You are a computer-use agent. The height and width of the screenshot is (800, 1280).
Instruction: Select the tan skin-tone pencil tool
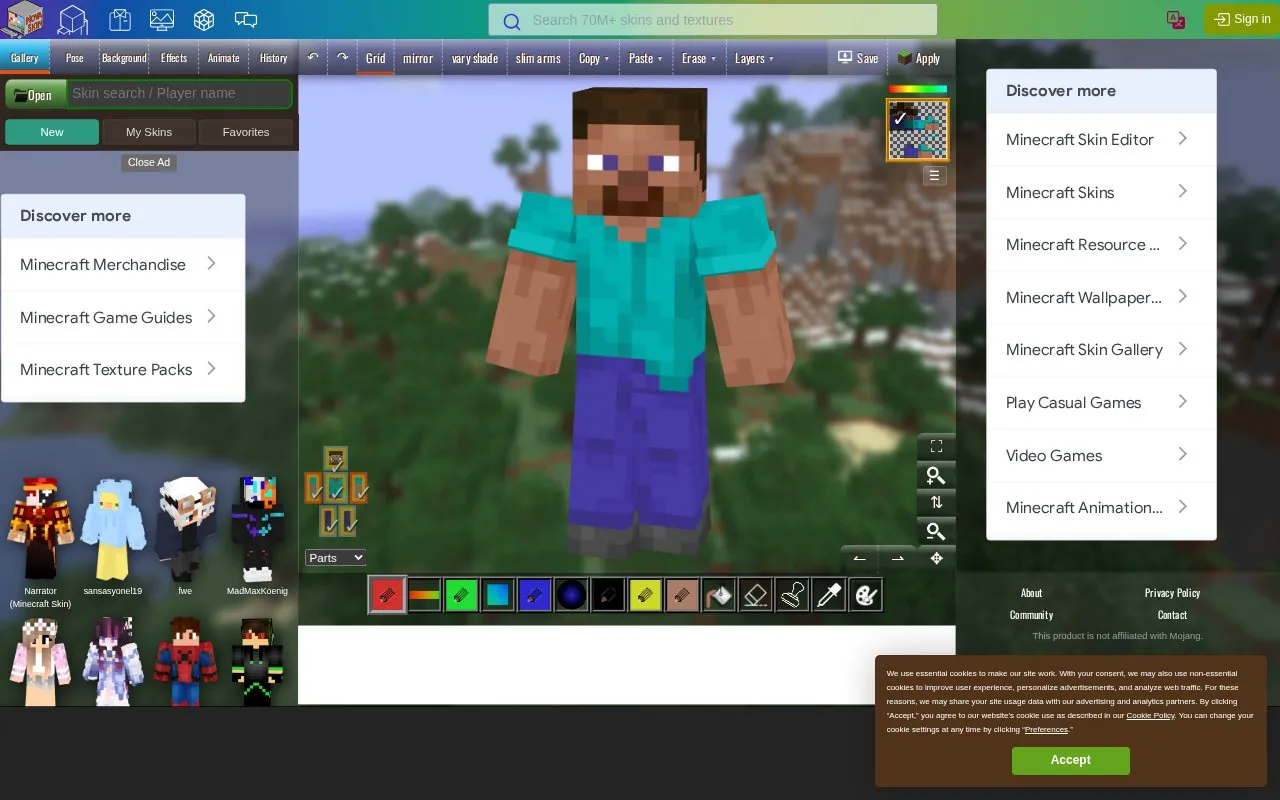pos(683,595)
